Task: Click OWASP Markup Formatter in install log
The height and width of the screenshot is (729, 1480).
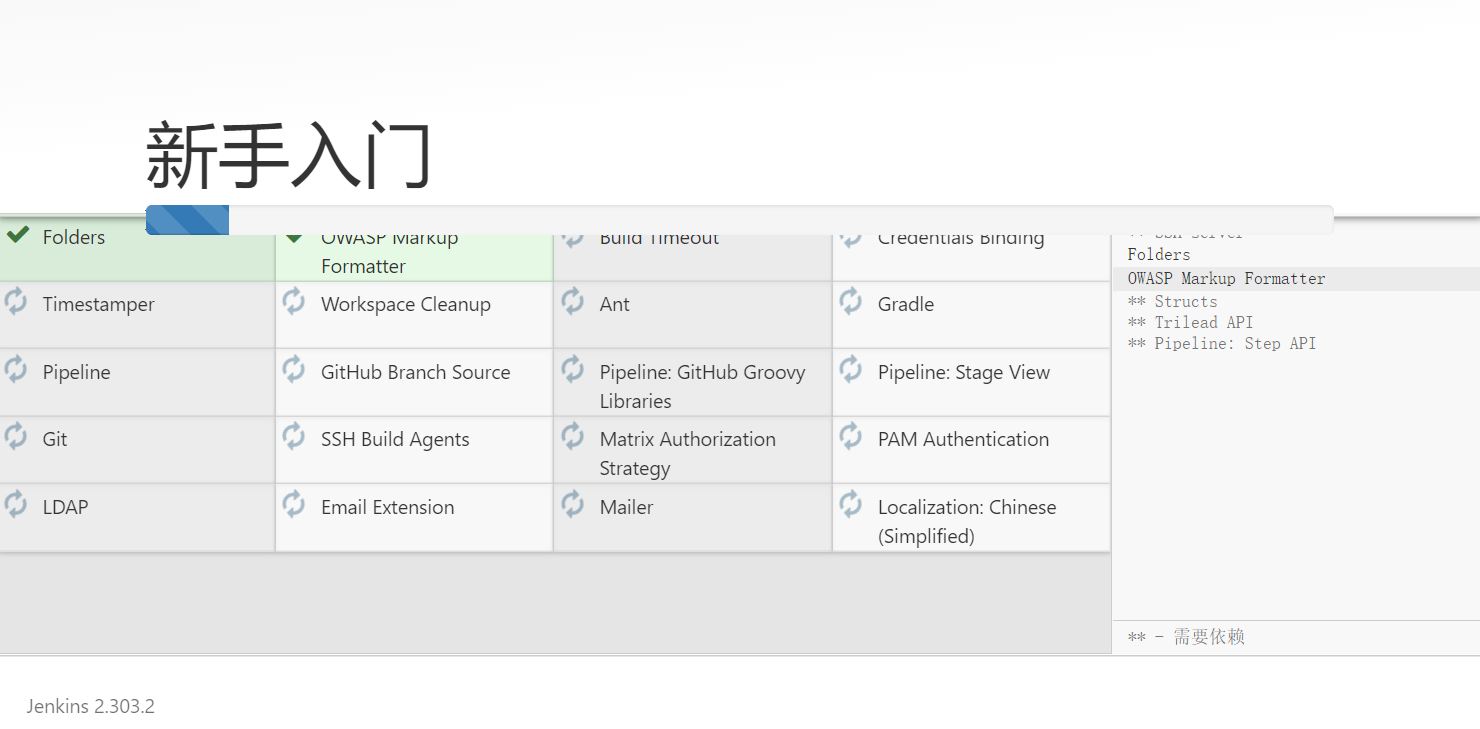Action: (1226, 279)
